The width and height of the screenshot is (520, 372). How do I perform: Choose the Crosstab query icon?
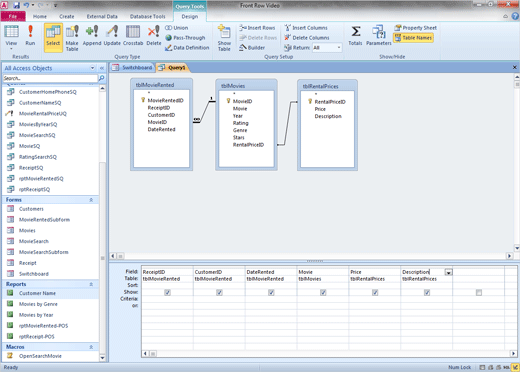click(x=133, y=36)
